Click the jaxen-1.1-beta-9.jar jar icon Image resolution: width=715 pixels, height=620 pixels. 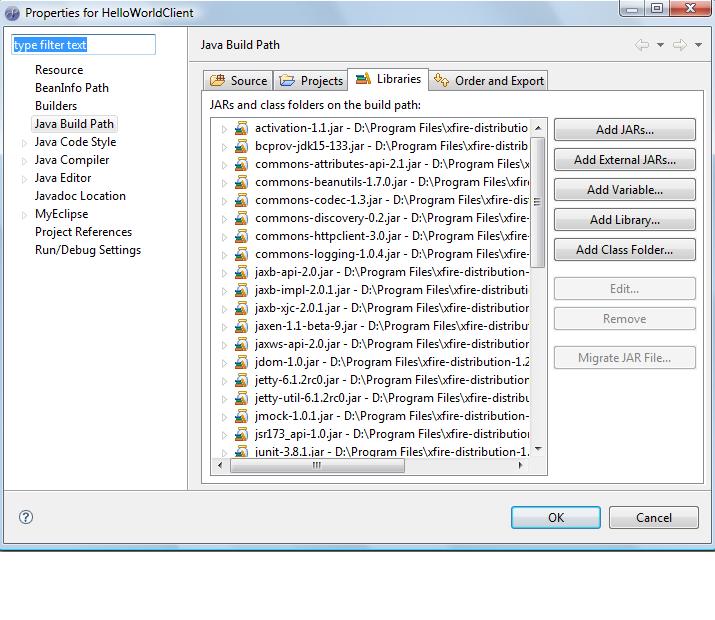241,326
